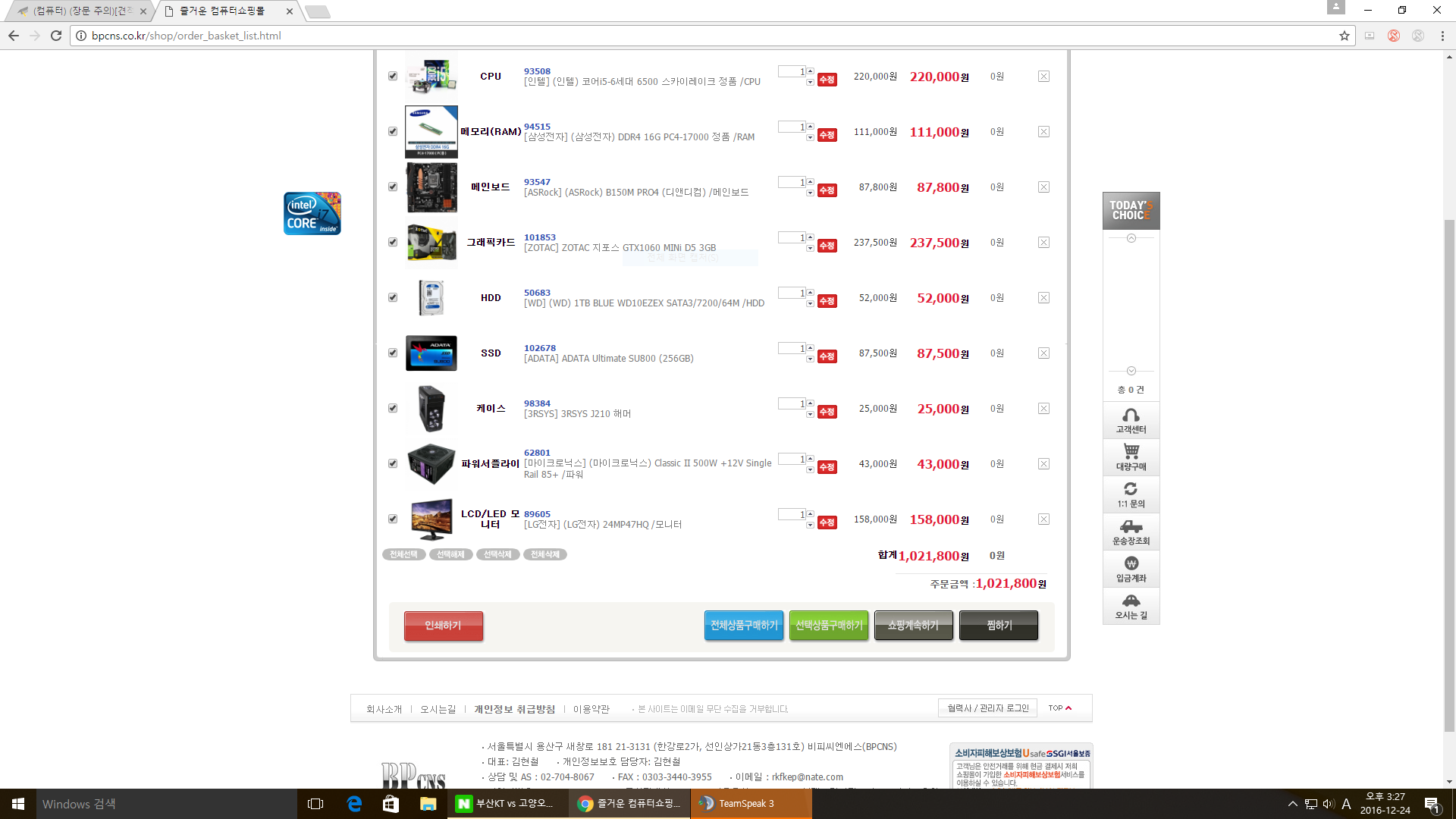This screenshot has width=1456, height=819.
Task: Bookmark this page with star icon
Action: [x=1345, y=36]
